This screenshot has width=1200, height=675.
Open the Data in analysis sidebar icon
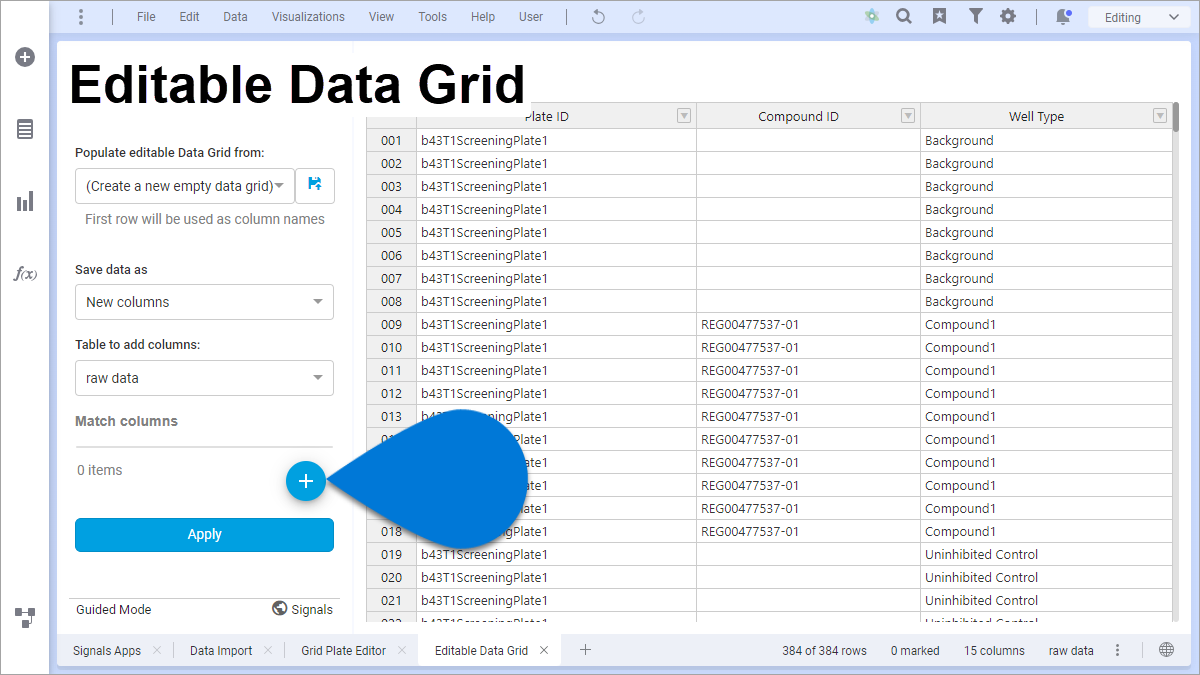point(25,129)
